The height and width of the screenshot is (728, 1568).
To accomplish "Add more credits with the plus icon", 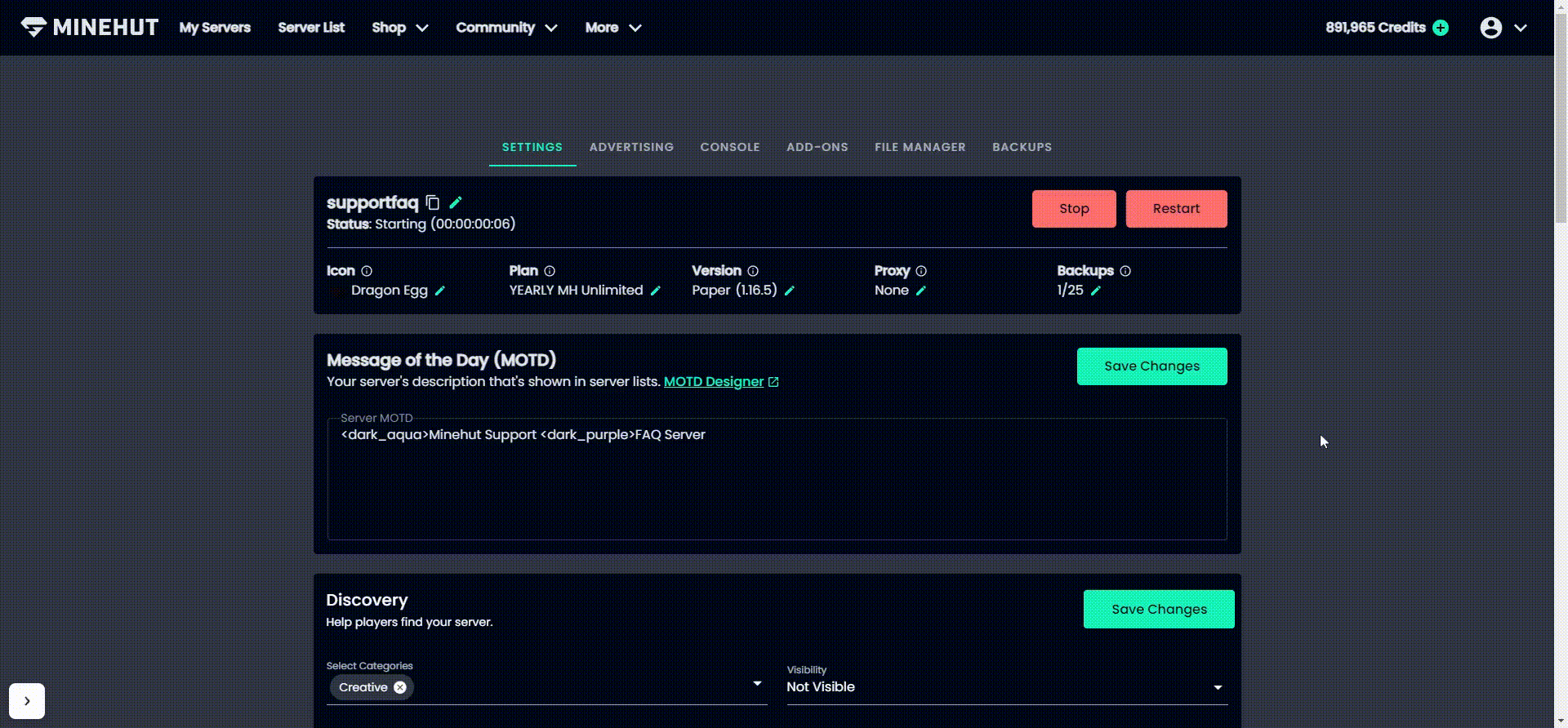I will tap(1441, 28).
